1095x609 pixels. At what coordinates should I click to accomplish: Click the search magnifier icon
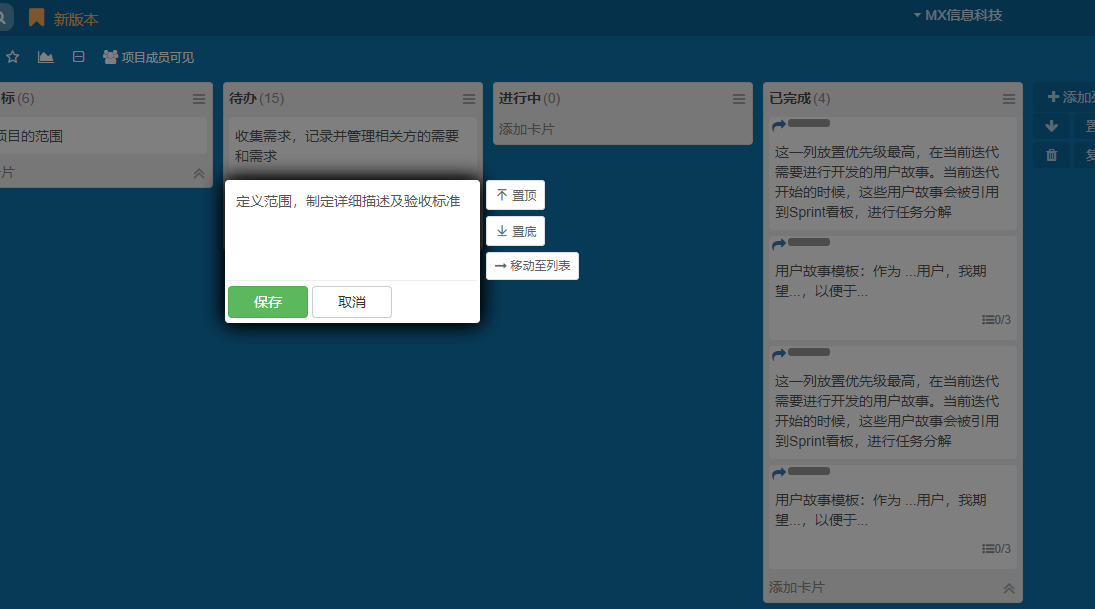pos(5,18)
